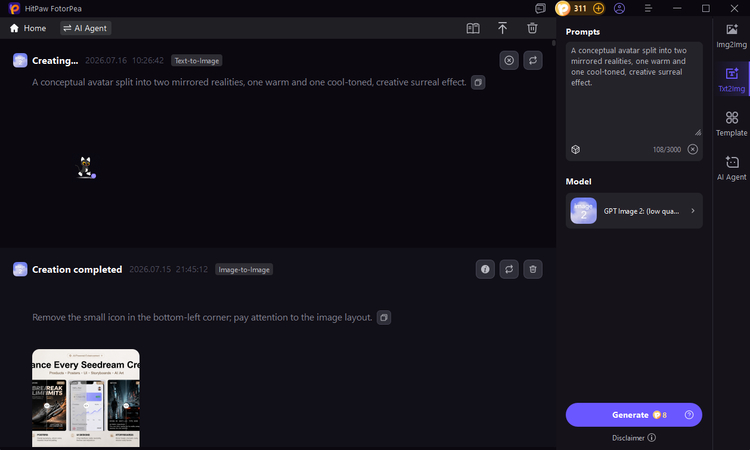This screenshot has width=750, height=450.
Task: Copy the 'Remove the small icon' prompt
Action: pyautogui.click(x=384, y=318)
